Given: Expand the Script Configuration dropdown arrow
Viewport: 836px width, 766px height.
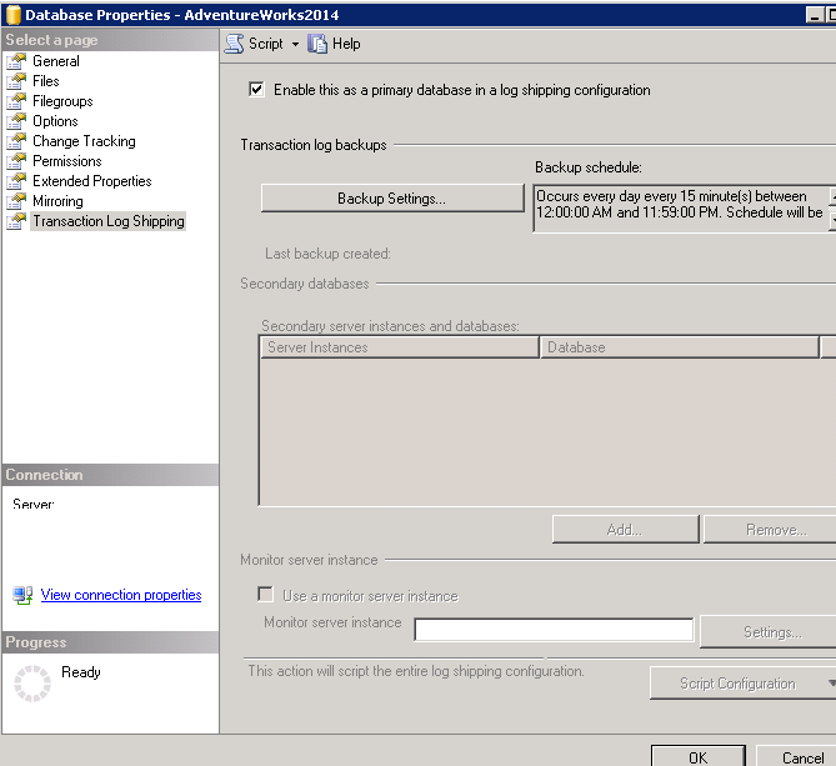Looking at the screenshot, I should tap(831, 683).
